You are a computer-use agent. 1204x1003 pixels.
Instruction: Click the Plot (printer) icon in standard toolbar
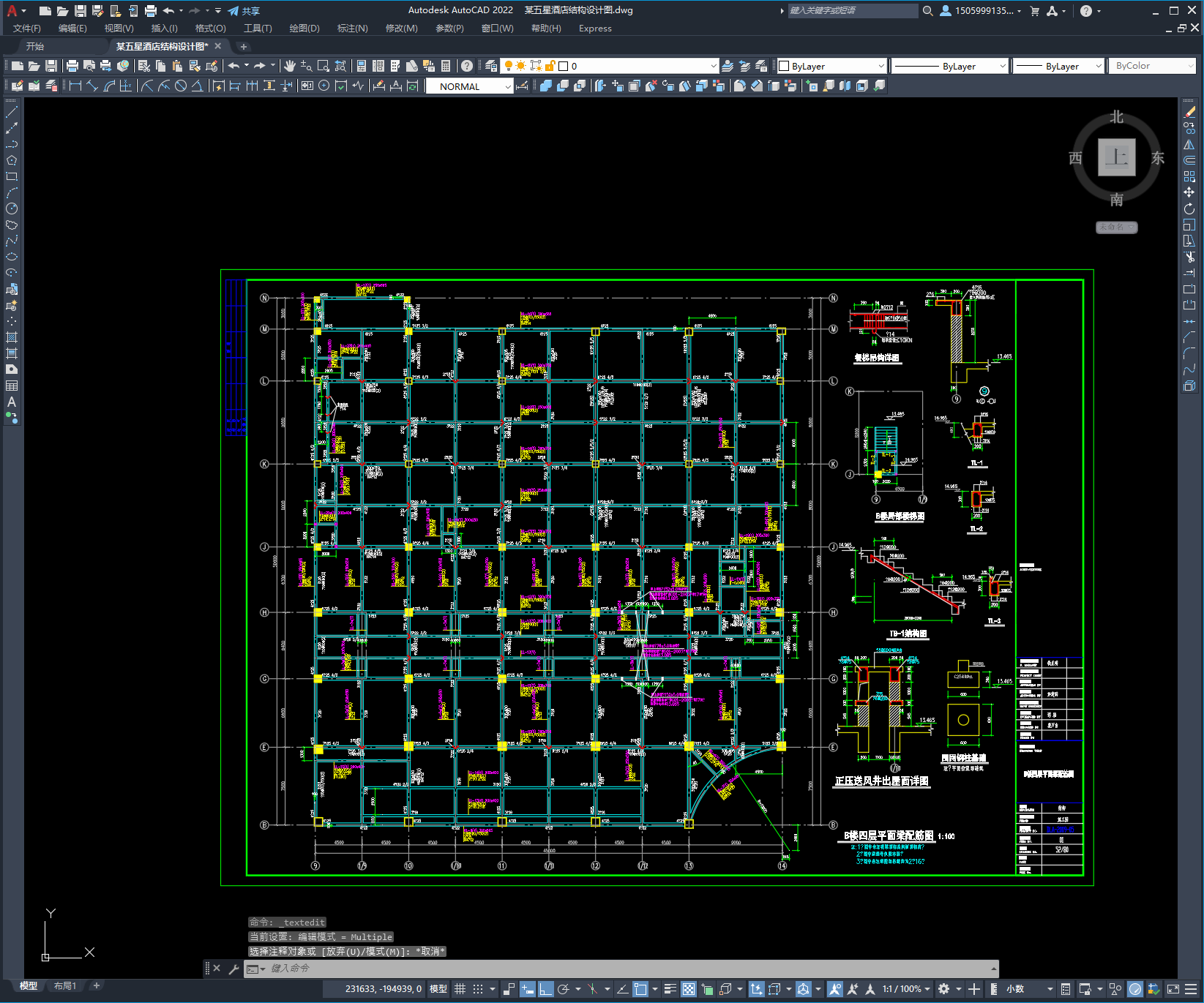pos(72,66)
